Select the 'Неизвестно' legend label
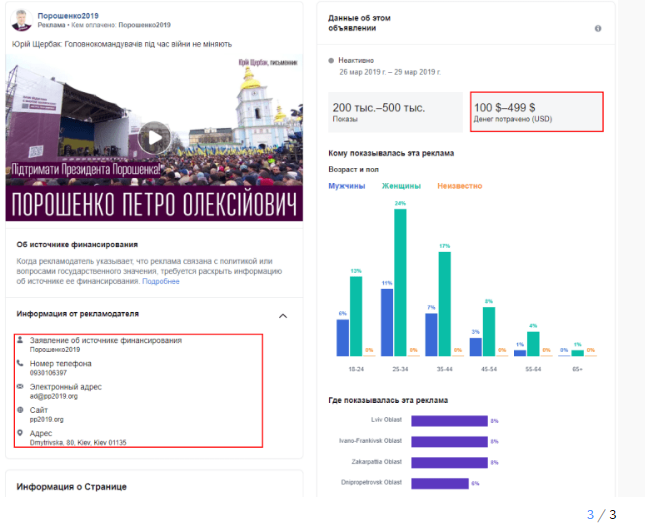645x524 pixels. (x=458, y=186)
